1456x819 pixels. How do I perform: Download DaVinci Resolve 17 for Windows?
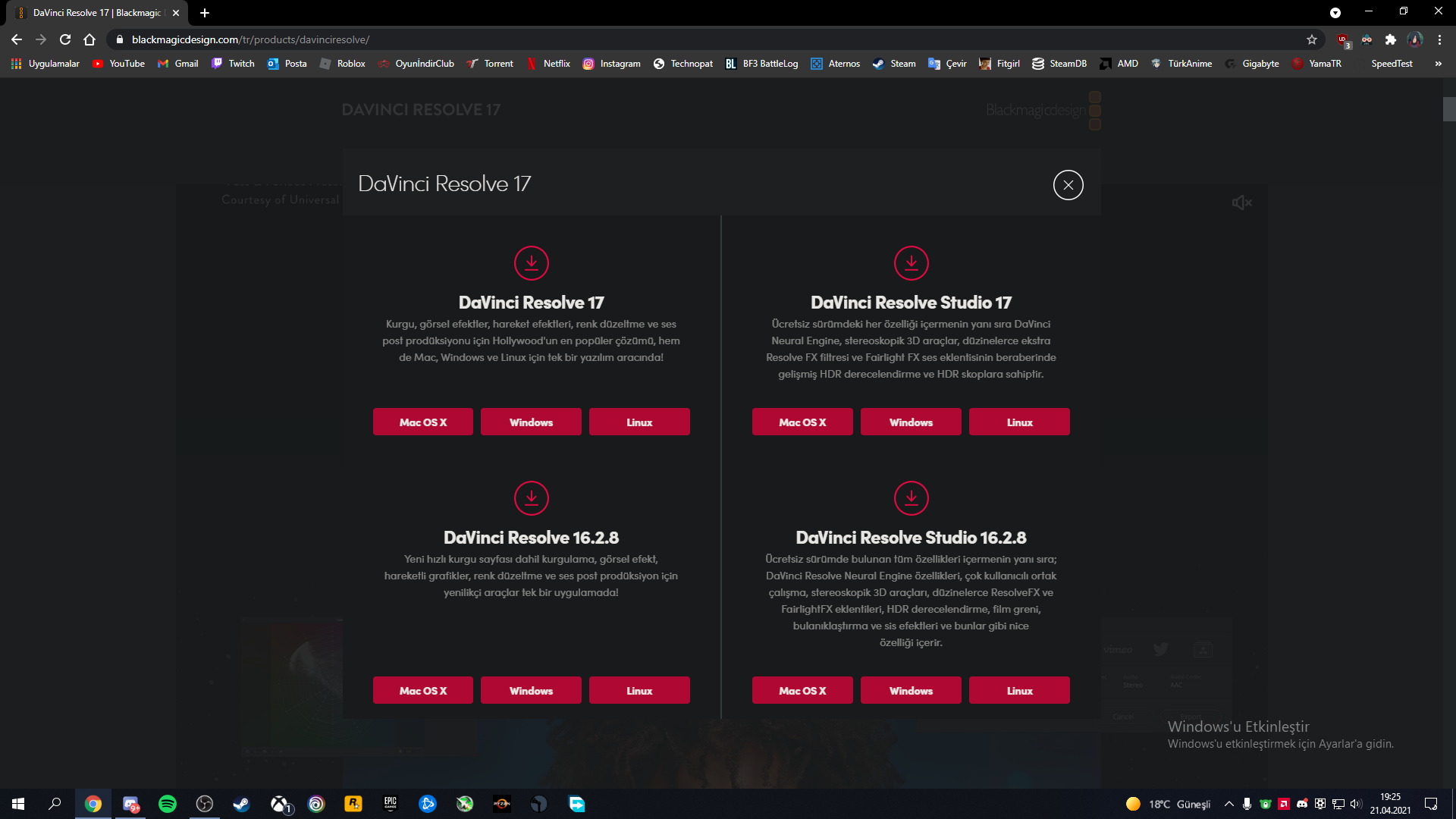531,422
